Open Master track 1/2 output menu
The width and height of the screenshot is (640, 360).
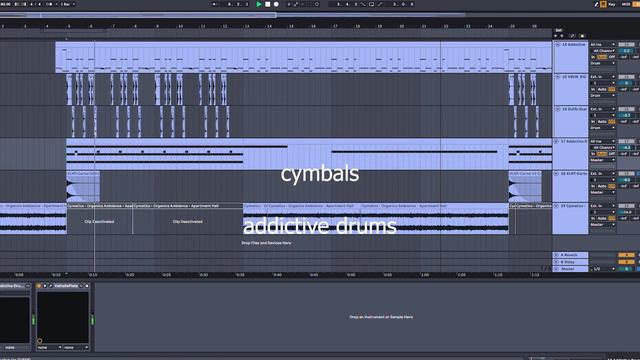point(603,269)
